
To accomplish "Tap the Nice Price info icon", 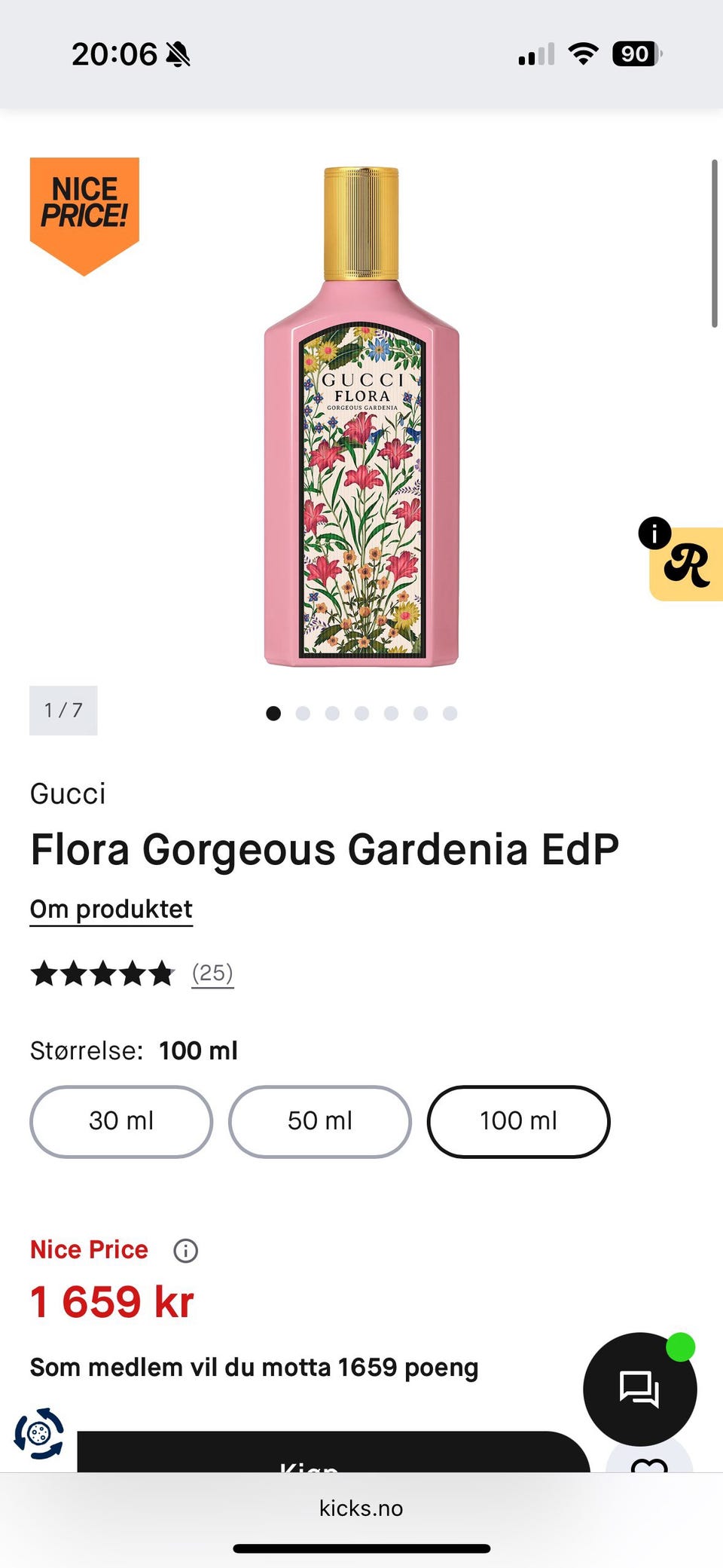I will pyautogui.click(x=185, y=1251).
